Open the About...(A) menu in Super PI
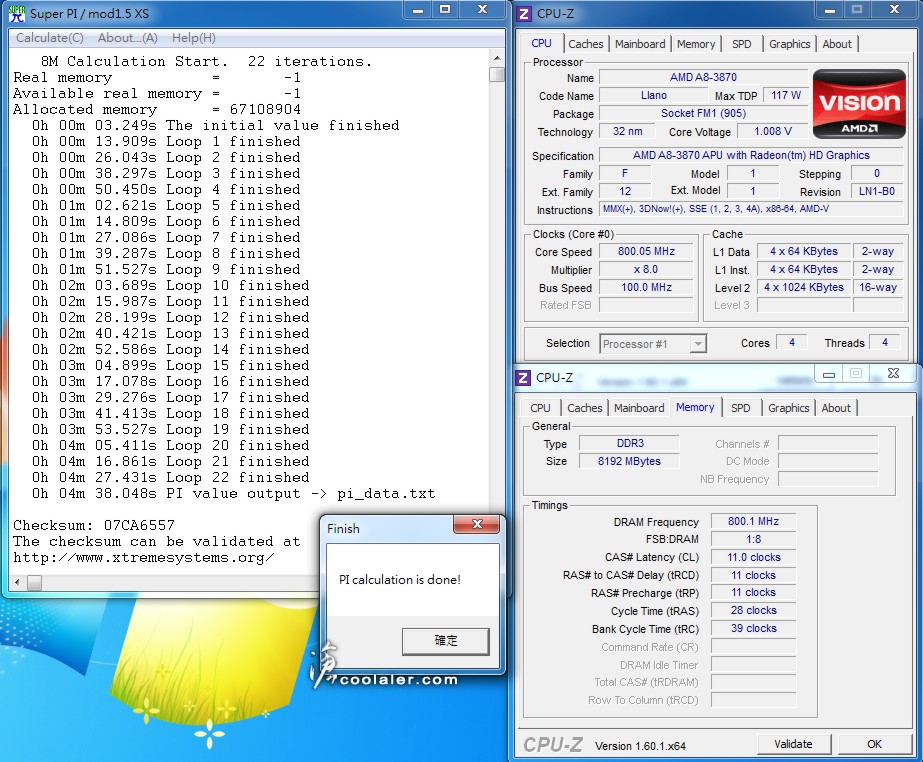The image size is (923, 762). pos(128,38)
